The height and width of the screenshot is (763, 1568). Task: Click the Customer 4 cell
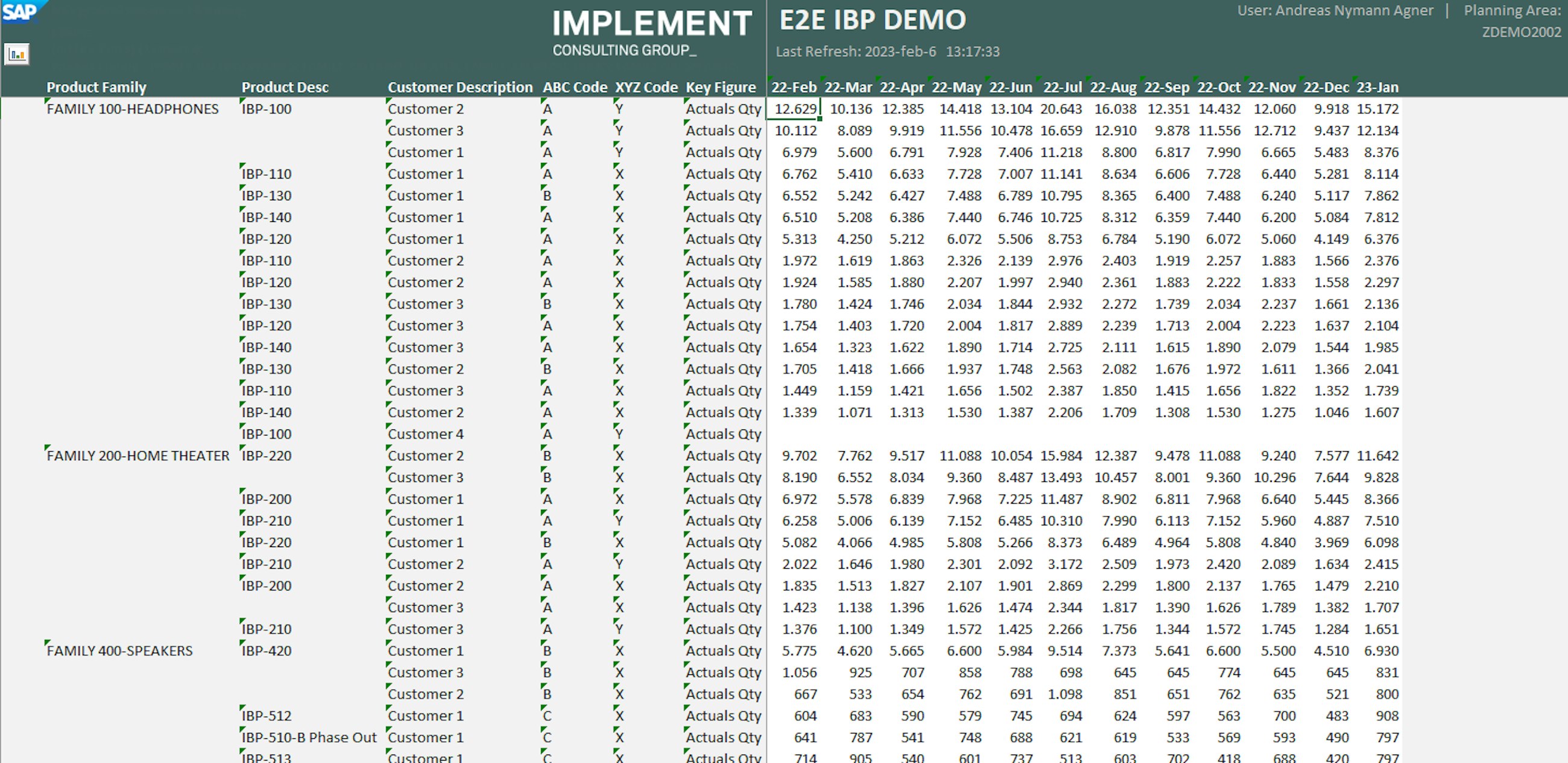pyautogui.click(x=426, y=434)
